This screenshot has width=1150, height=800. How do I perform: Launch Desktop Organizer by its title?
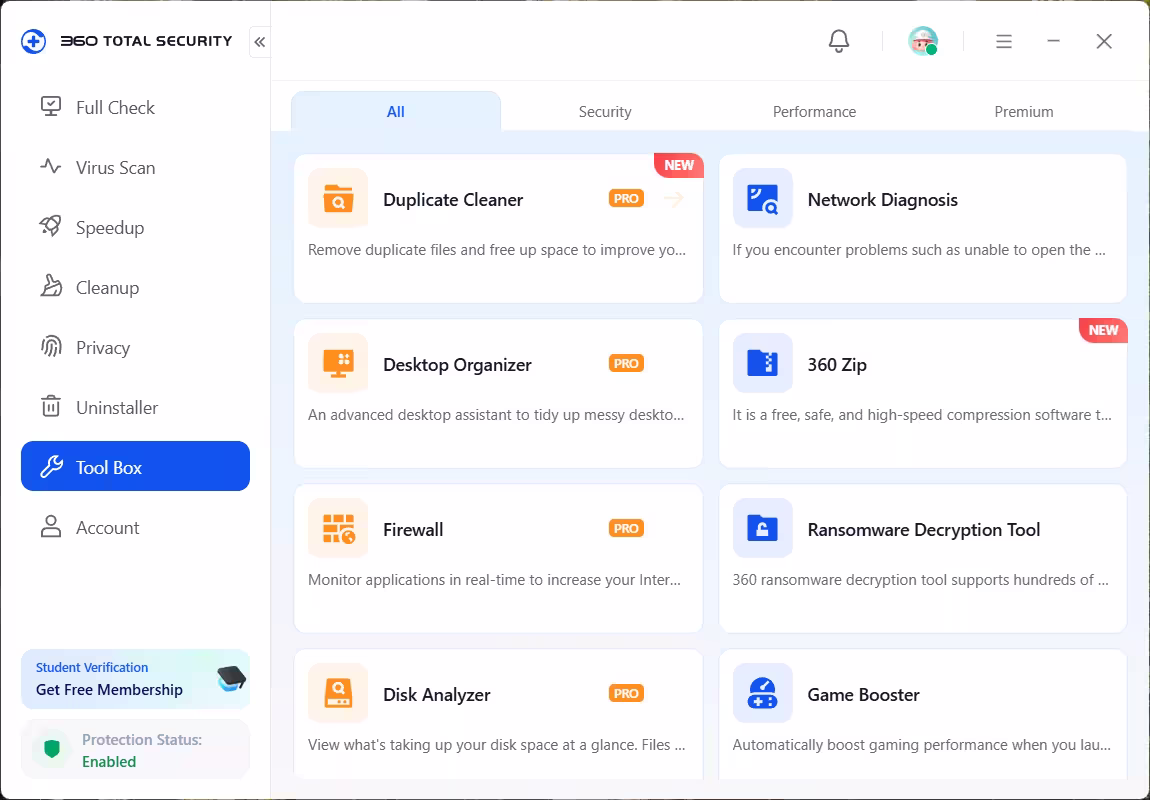coord(457,364)
